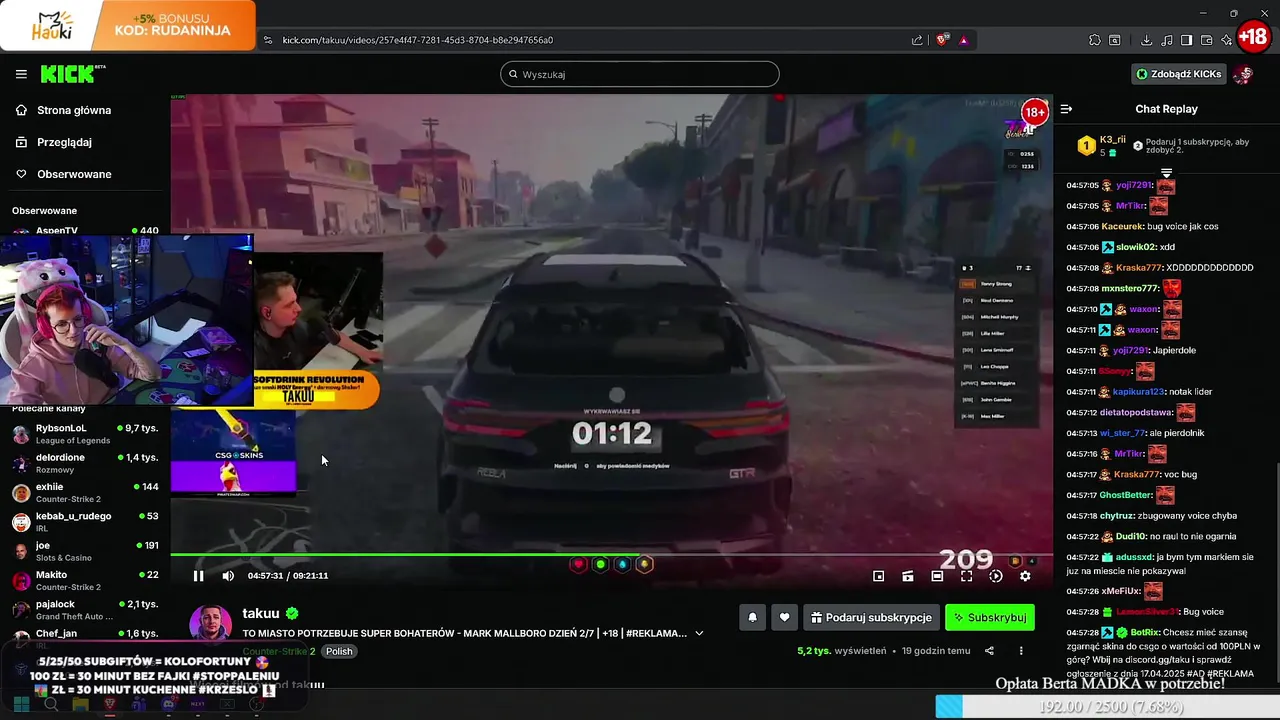This screenshot has height=720, width=1280.
Task: Share the video via share icon
Action: click(989, 651)
